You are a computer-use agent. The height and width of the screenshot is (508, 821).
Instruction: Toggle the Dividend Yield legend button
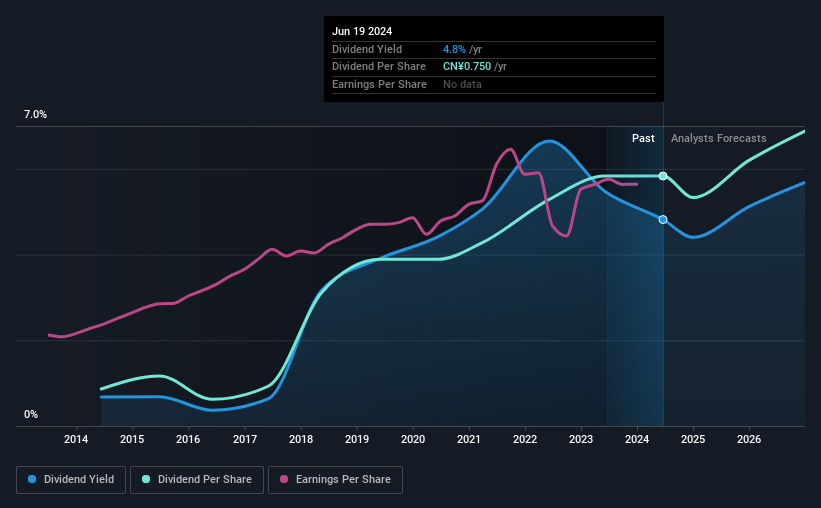[71, 480]
